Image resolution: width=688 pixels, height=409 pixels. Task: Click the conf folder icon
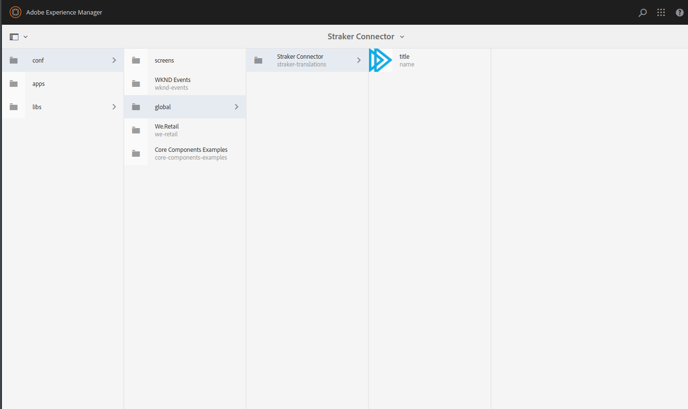[14, 60]
